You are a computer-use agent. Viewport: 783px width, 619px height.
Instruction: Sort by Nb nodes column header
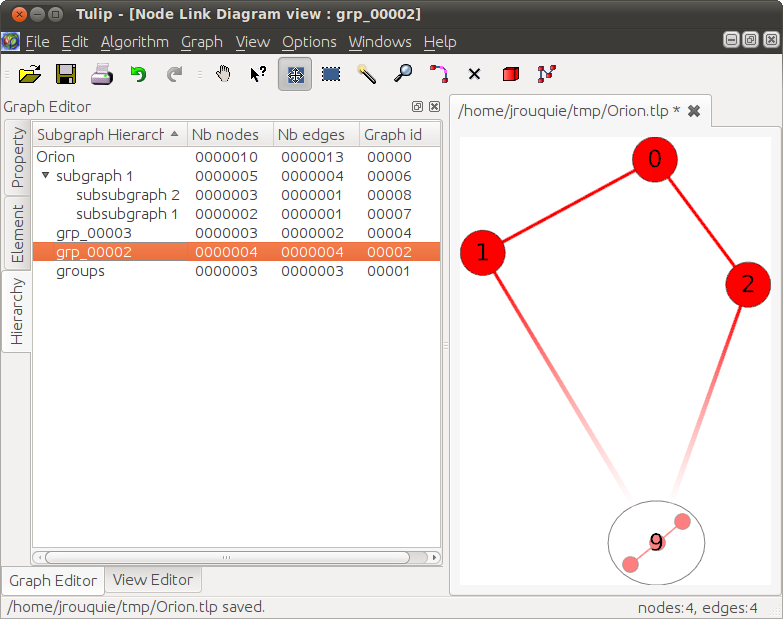click(x=230, y=134)
